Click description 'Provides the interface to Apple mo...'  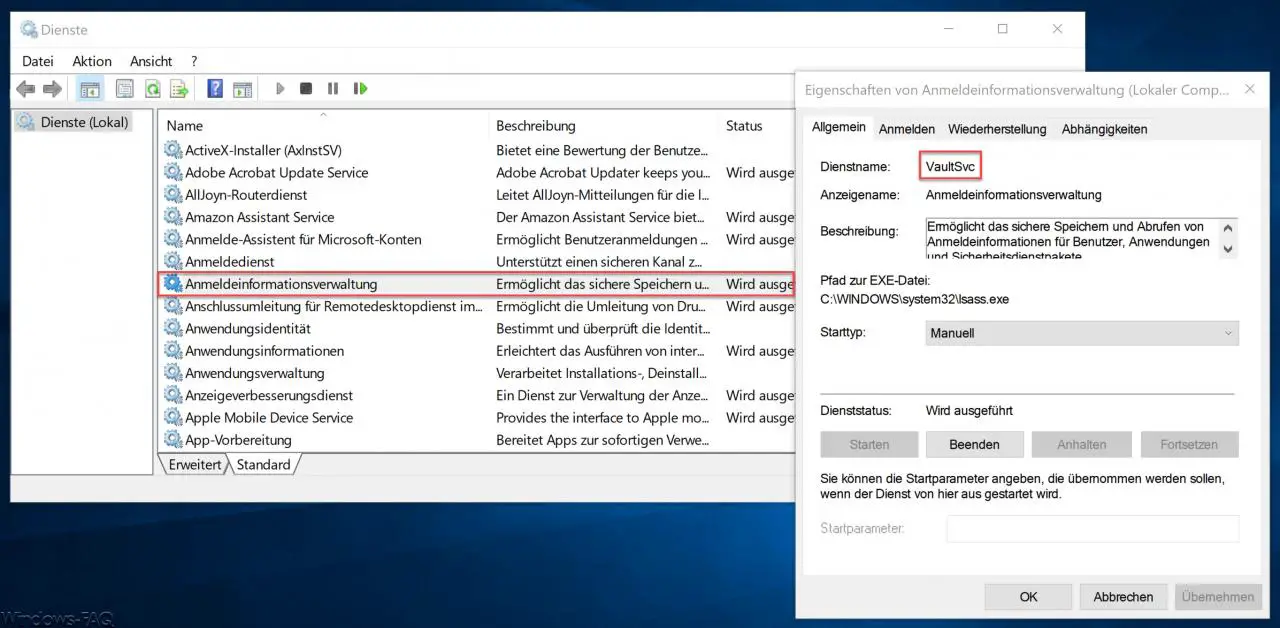click(x=603, y=418)
